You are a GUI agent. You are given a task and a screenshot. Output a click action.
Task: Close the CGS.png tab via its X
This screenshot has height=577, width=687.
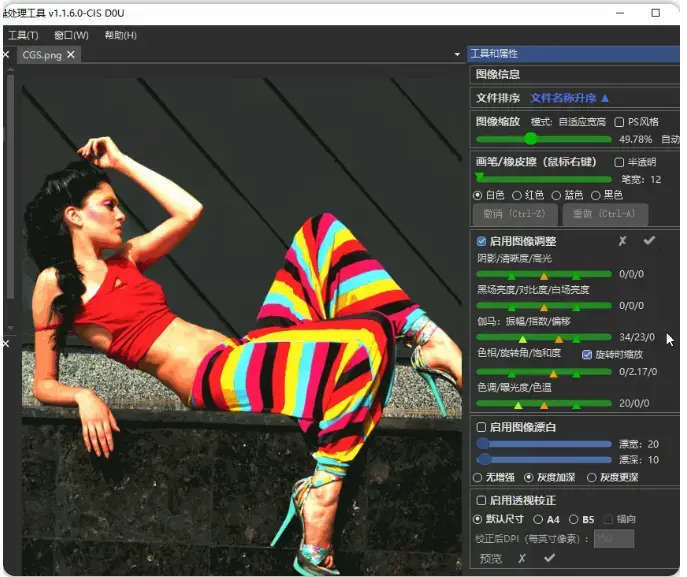(71, 55)
